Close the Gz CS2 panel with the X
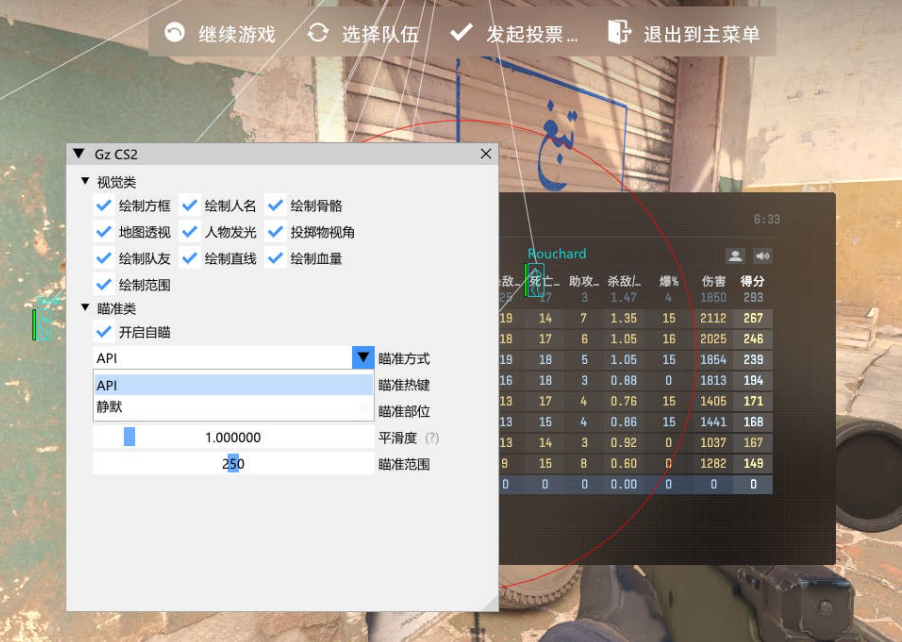 (486, 154)
